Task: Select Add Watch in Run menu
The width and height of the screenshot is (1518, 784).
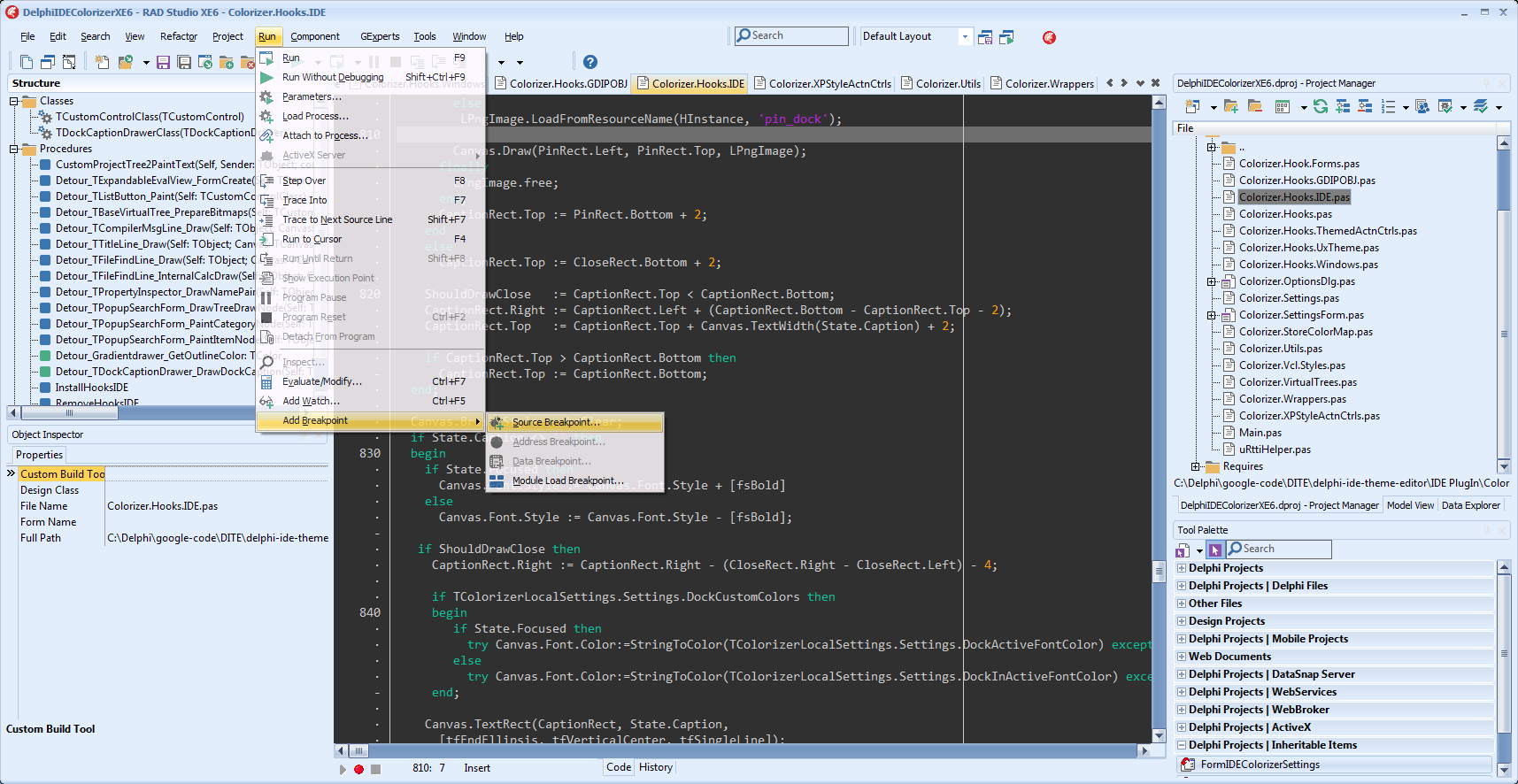Action: point(371,401)
